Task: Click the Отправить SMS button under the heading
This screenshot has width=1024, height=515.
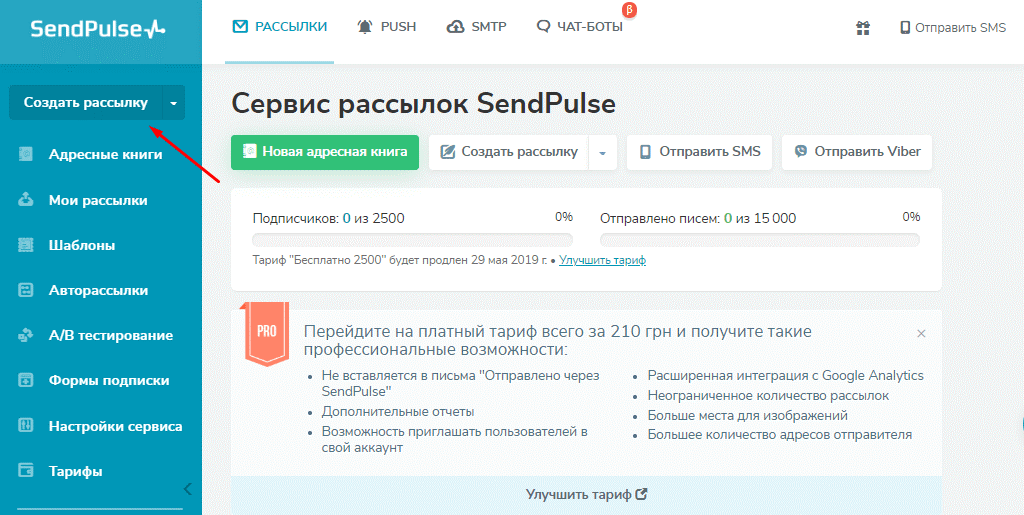Action: point(699,152)
